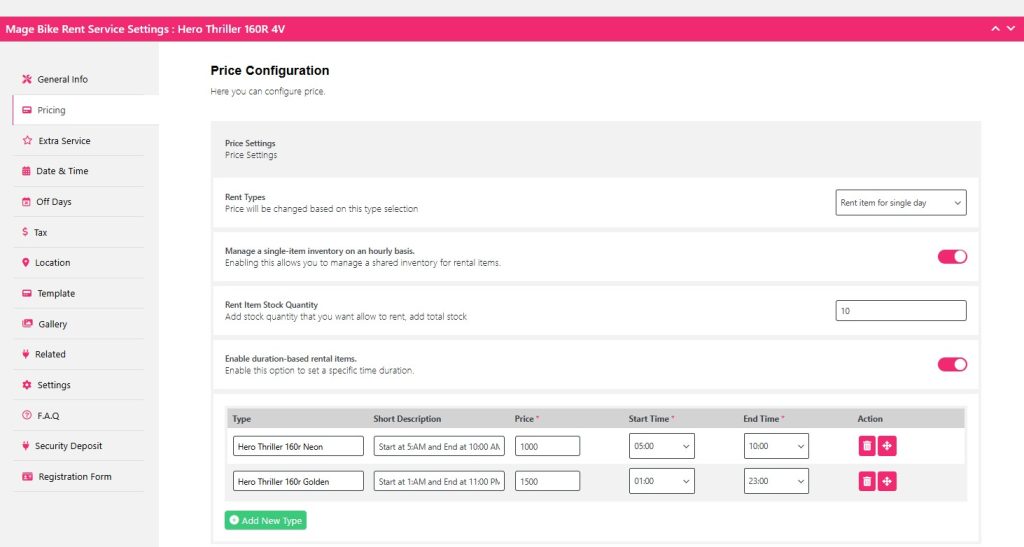Disable duration-based rental items switch

[x=952, y=364]
